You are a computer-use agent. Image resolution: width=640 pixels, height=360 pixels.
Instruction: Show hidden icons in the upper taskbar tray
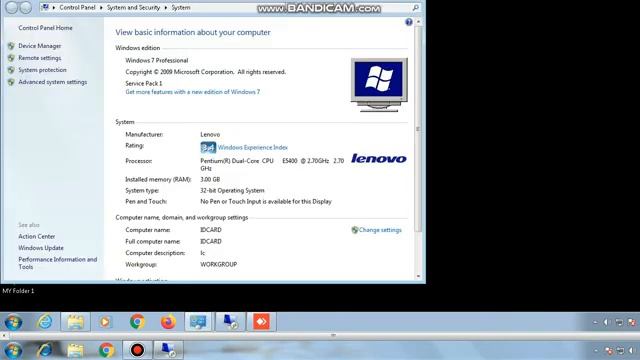[595, 322]
